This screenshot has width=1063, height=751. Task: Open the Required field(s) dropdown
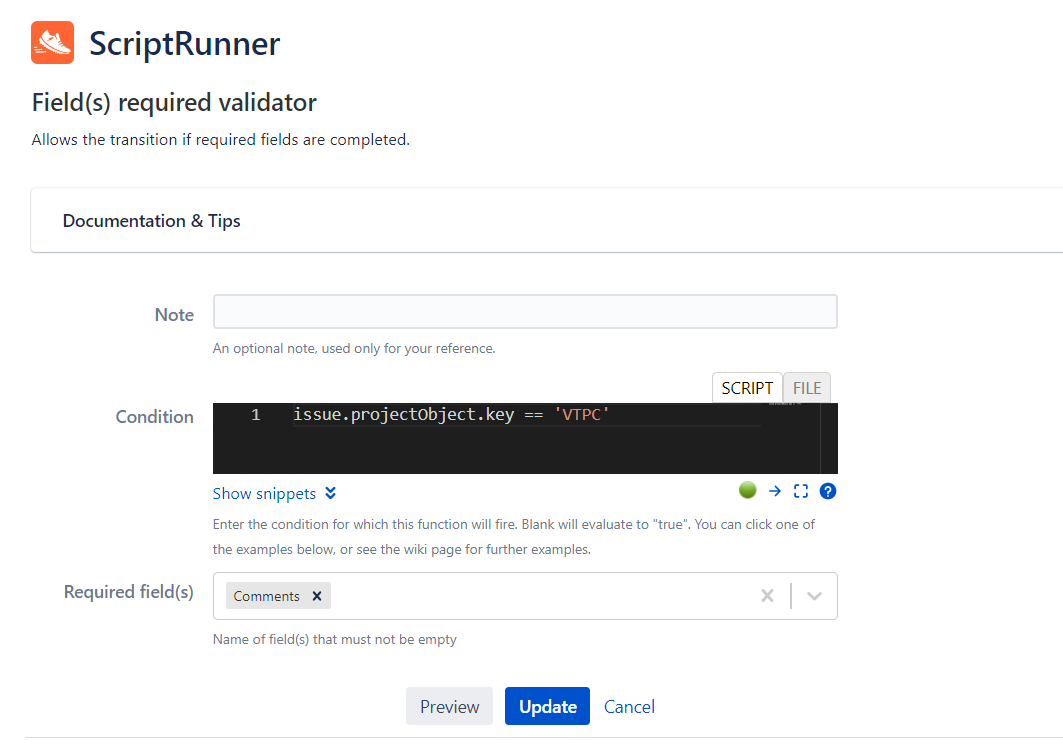point(810,595)
